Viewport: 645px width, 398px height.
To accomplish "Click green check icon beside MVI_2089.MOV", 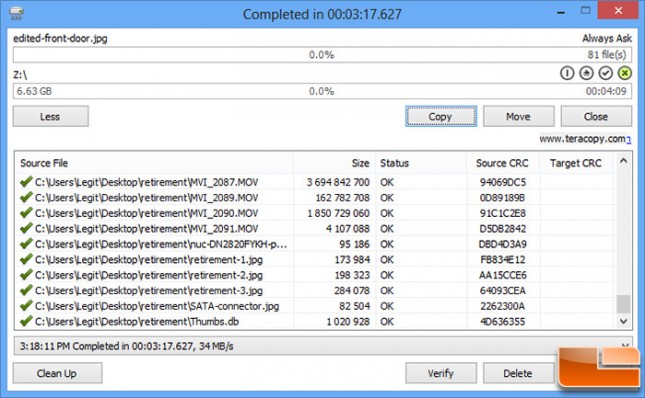I will [26, 197].
